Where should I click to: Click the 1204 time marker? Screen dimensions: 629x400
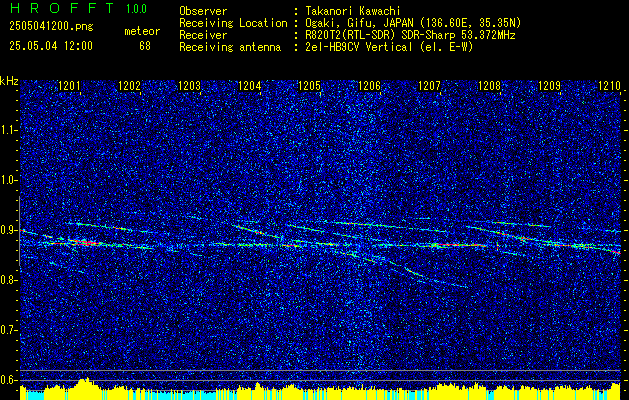(249, 85)
